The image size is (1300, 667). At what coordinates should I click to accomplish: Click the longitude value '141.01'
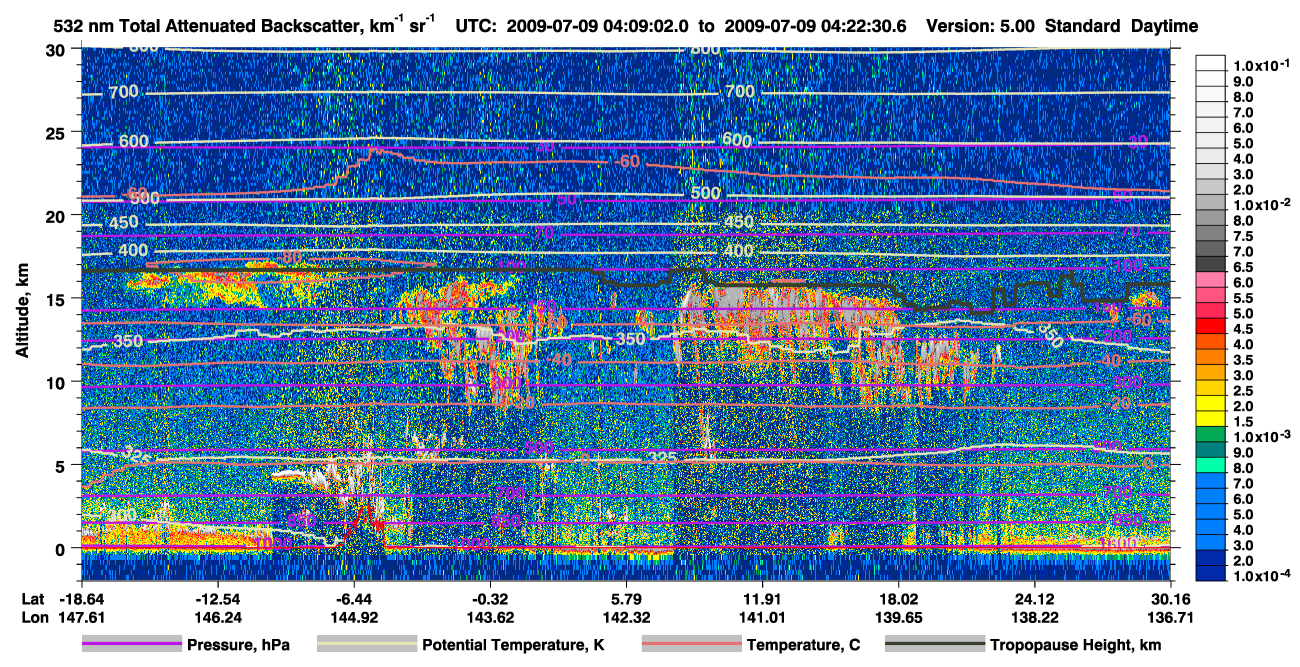(x=762, y=617)
